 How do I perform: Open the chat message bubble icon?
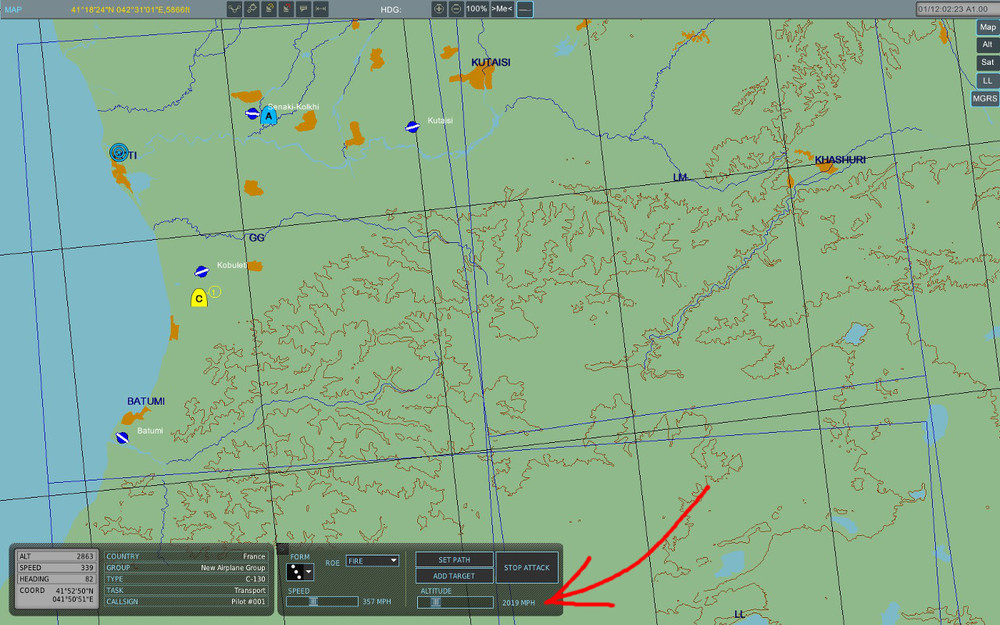[x=304, y=9]
